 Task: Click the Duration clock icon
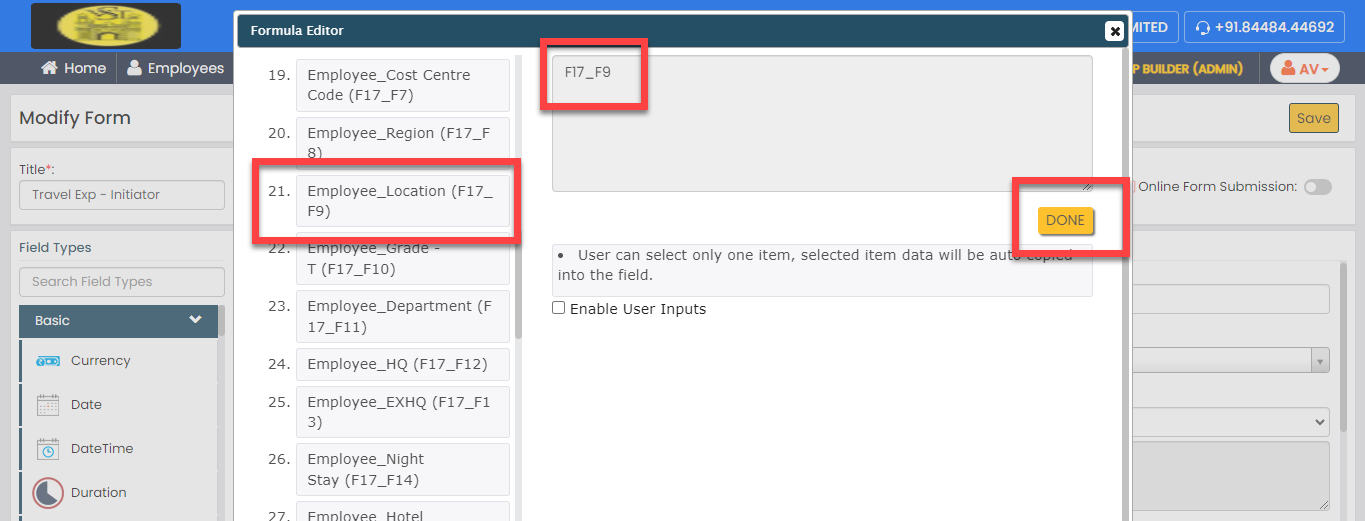pos(48,493)
